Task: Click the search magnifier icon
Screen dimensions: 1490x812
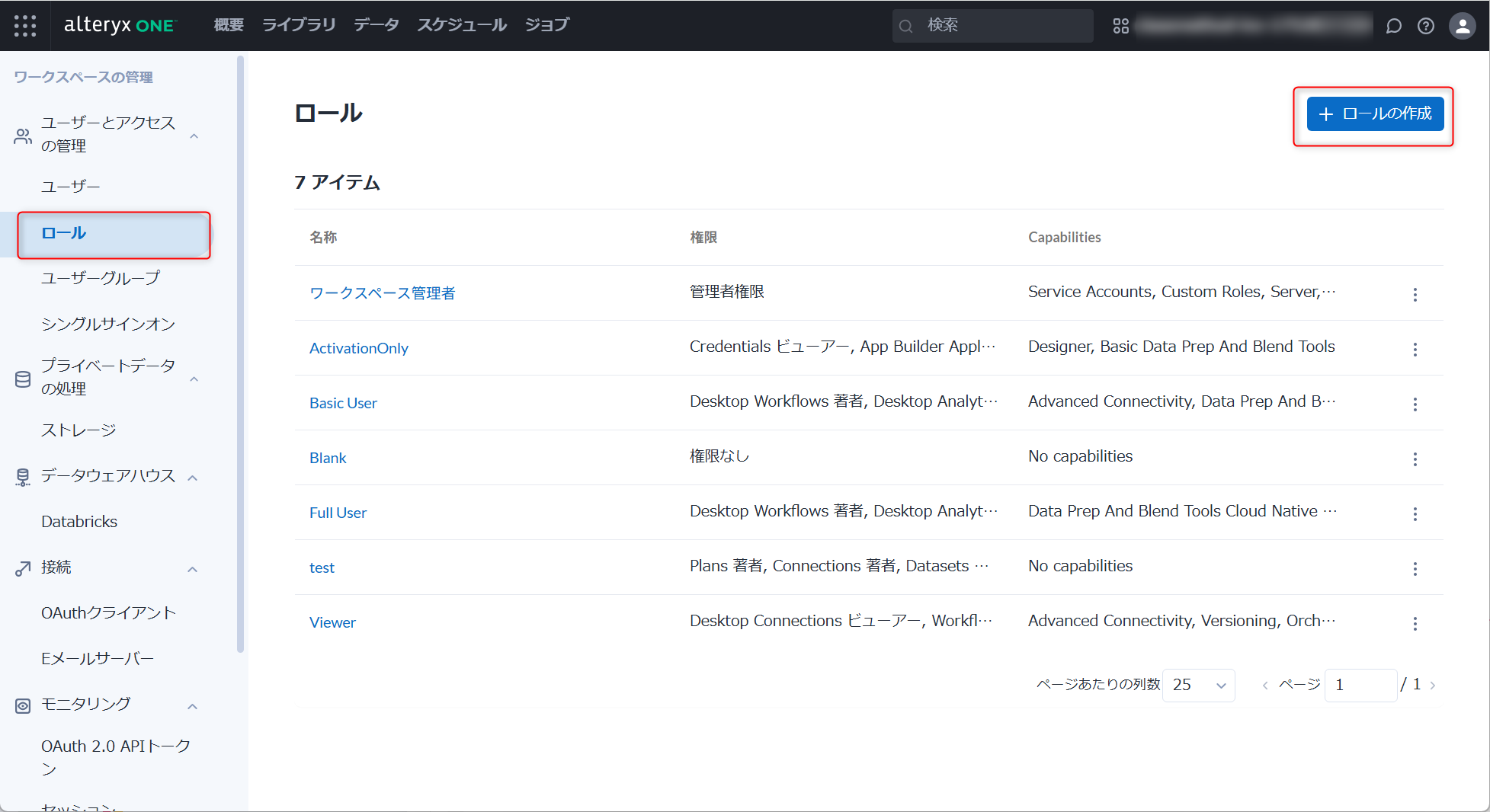Action: [x=906, y=26]
